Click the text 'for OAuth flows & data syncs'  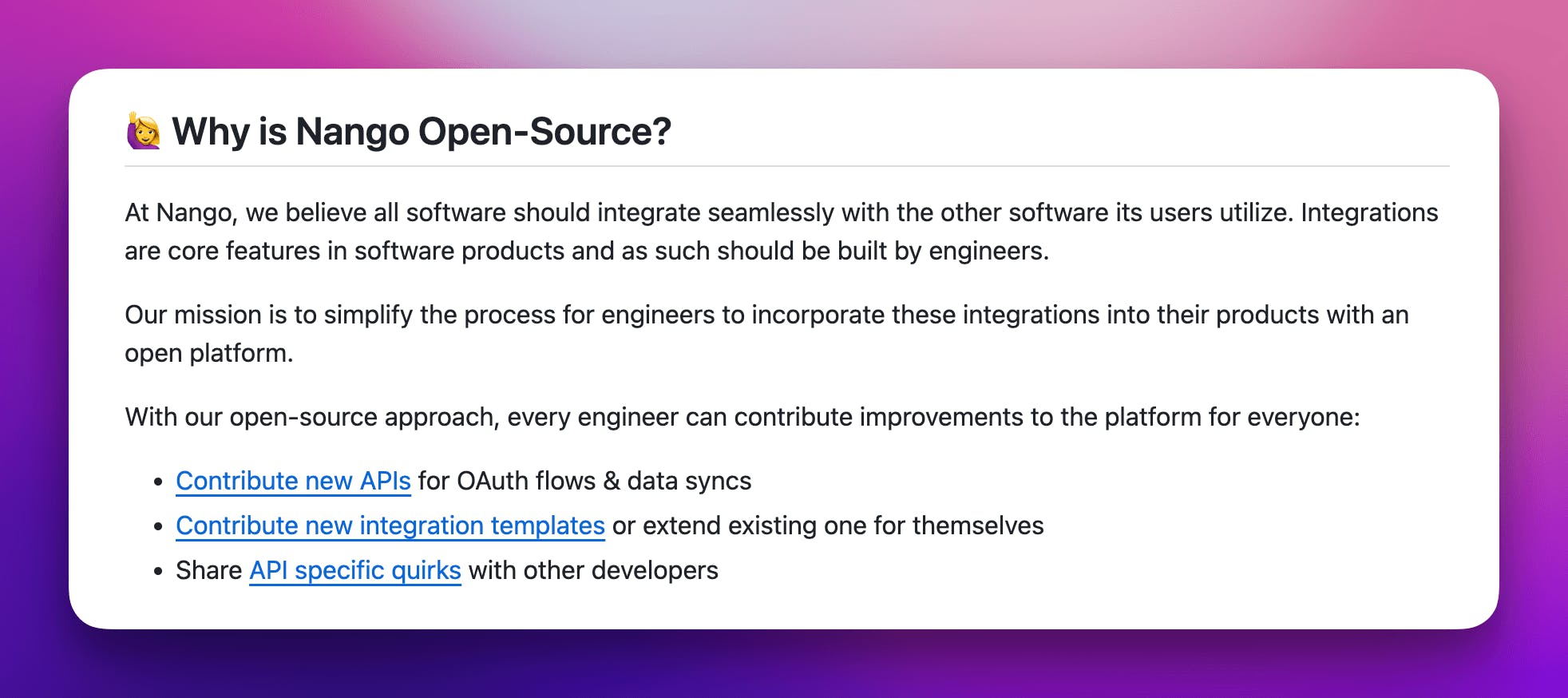tap(584, 481)
